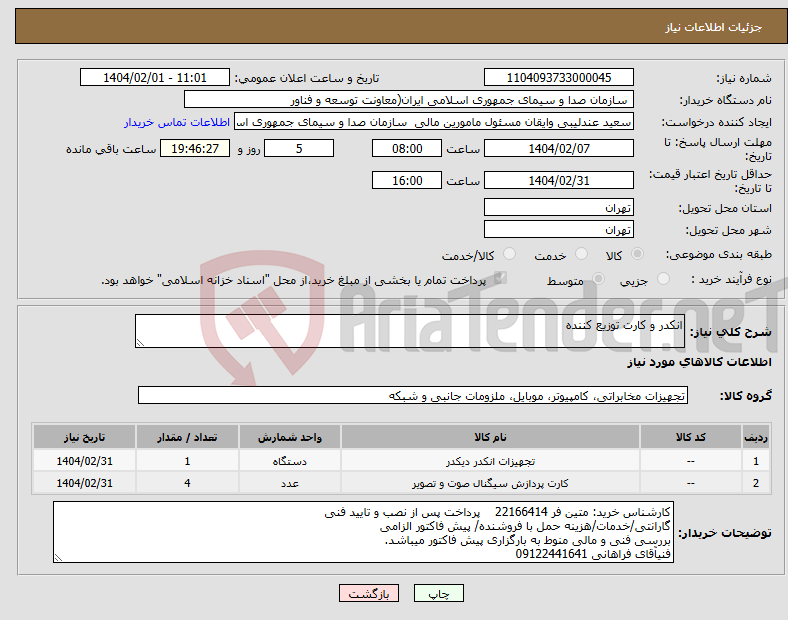Select the کالا/خدمت radio button
This screenshot has width=788, height=620.
[x=510, y=254]
